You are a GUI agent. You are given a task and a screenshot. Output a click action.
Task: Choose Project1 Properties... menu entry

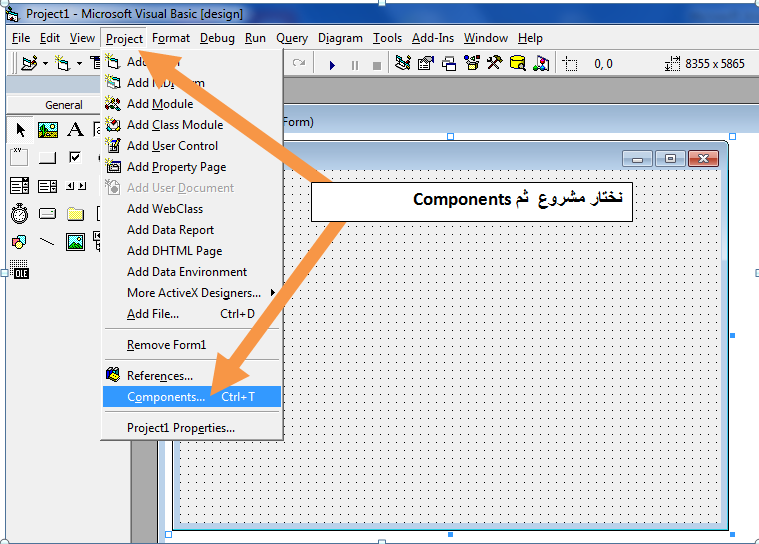[193, 428]
